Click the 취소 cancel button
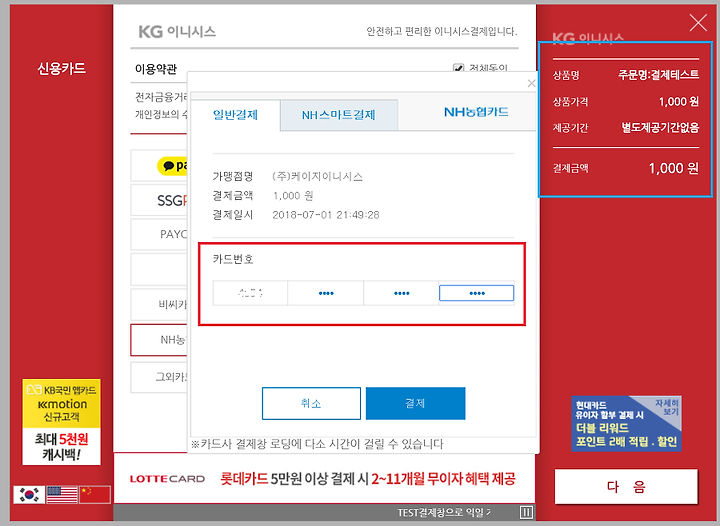 311,403
